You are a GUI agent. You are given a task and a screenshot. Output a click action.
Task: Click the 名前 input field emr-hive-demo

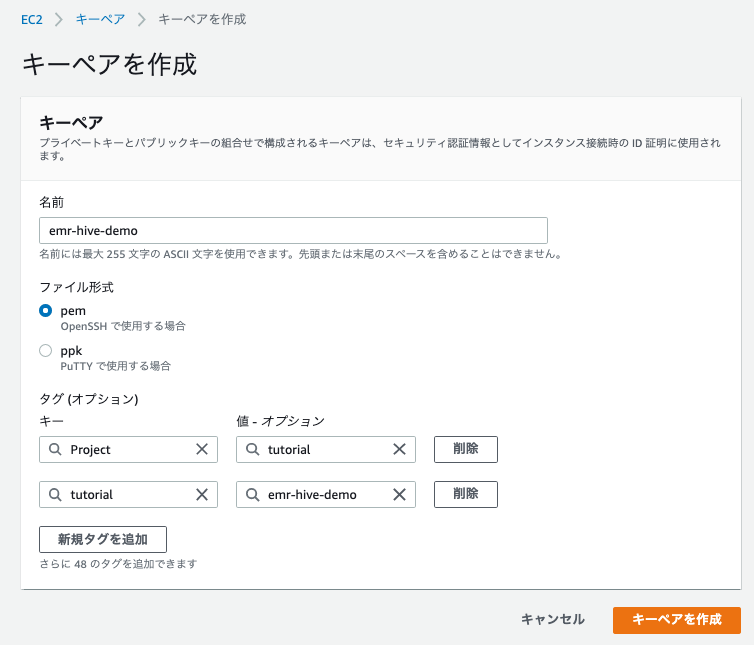tap(293, 230)
